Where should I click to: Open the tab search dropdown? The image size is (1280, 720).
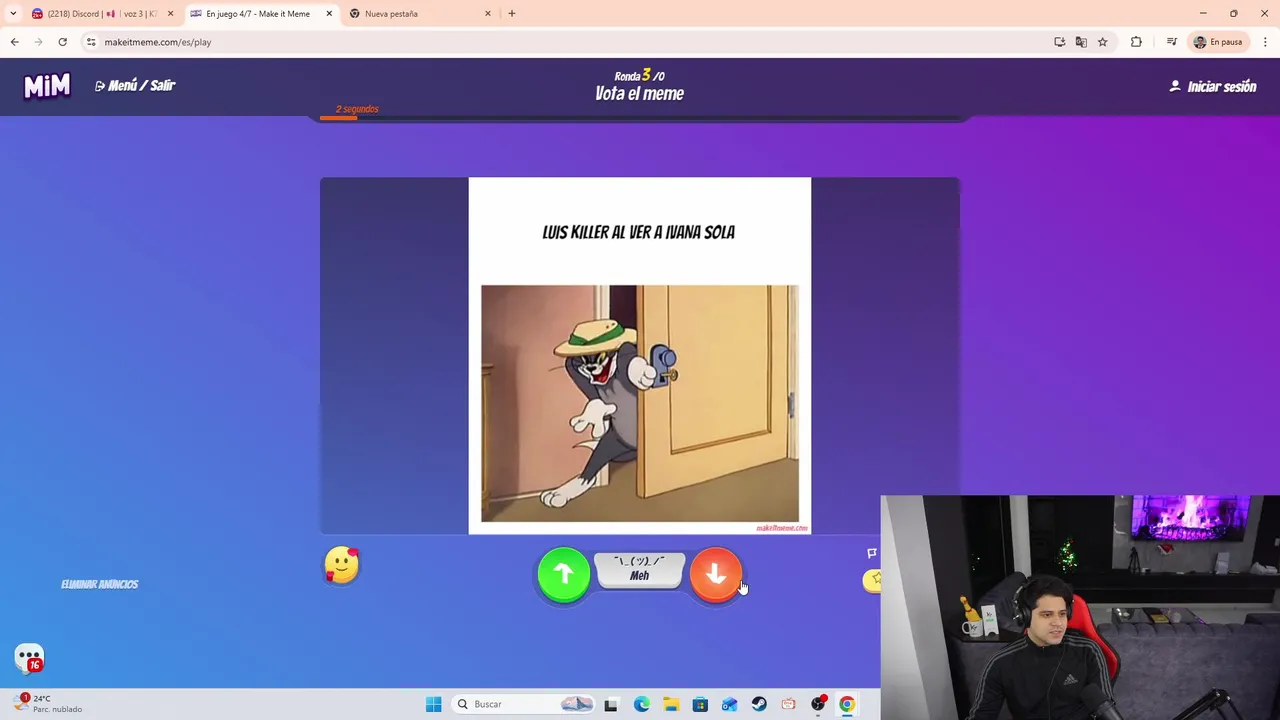[x=13, y=14]
